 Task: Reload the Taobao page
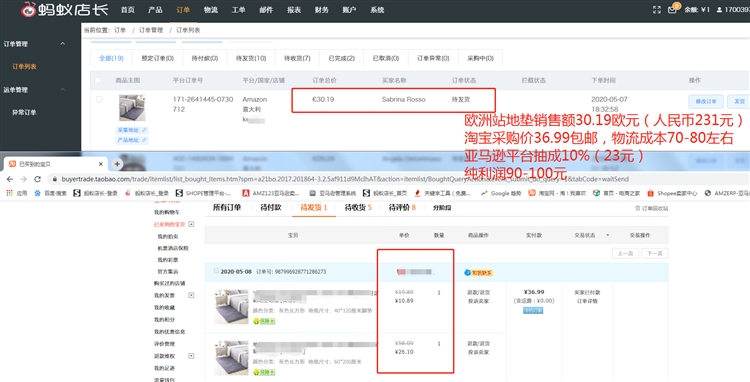click(38, 179)
